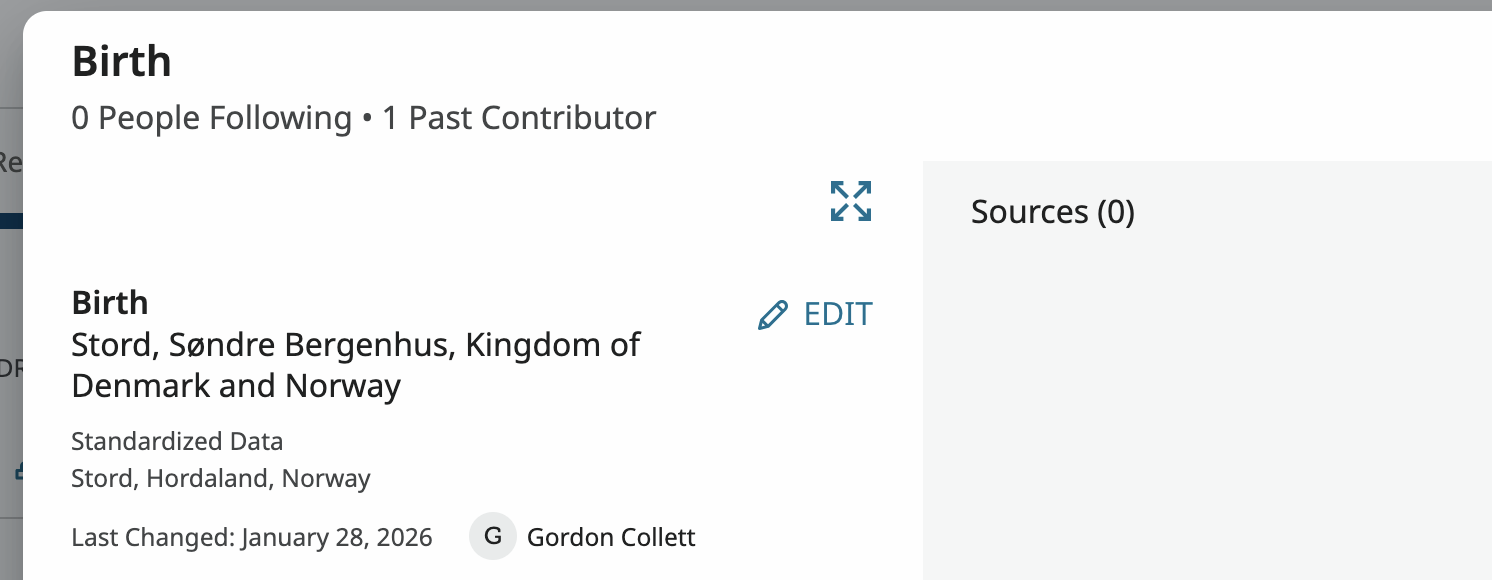Click the large Birth dialog title

pyautogui.click(x=122, y=62)
